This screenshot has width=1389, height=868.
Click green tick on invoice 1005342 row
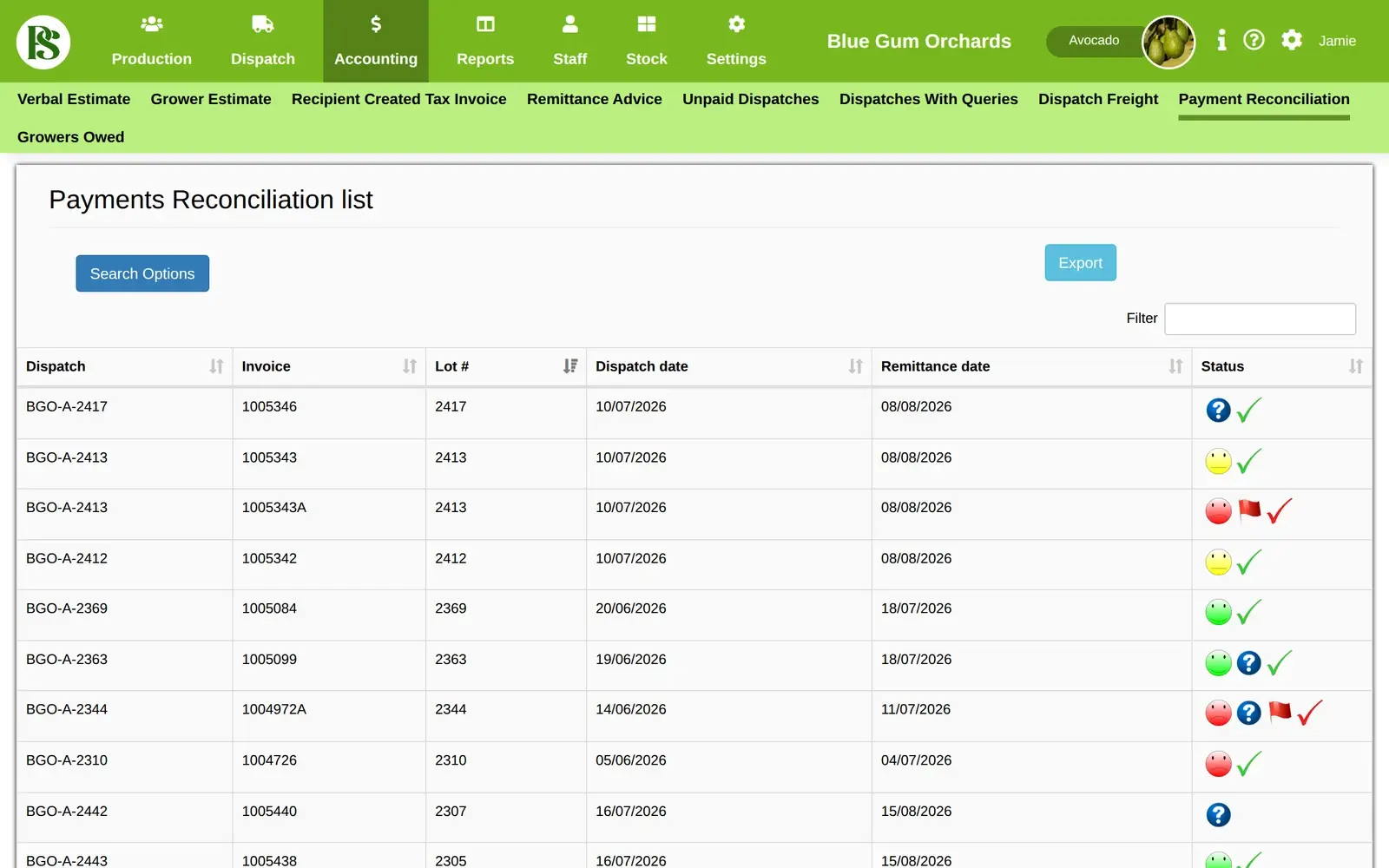[x=1248, y=562]
